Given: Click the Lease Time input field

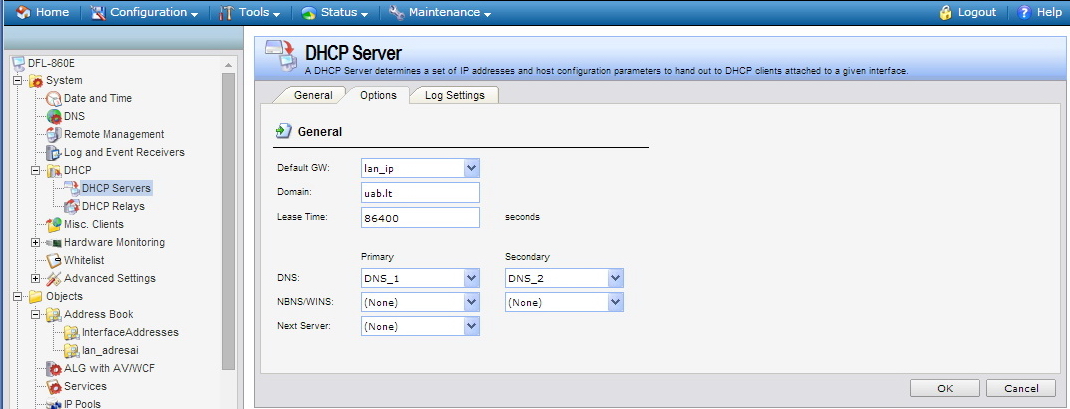Looking at the screenshot, I should click(x=420, y=217).
